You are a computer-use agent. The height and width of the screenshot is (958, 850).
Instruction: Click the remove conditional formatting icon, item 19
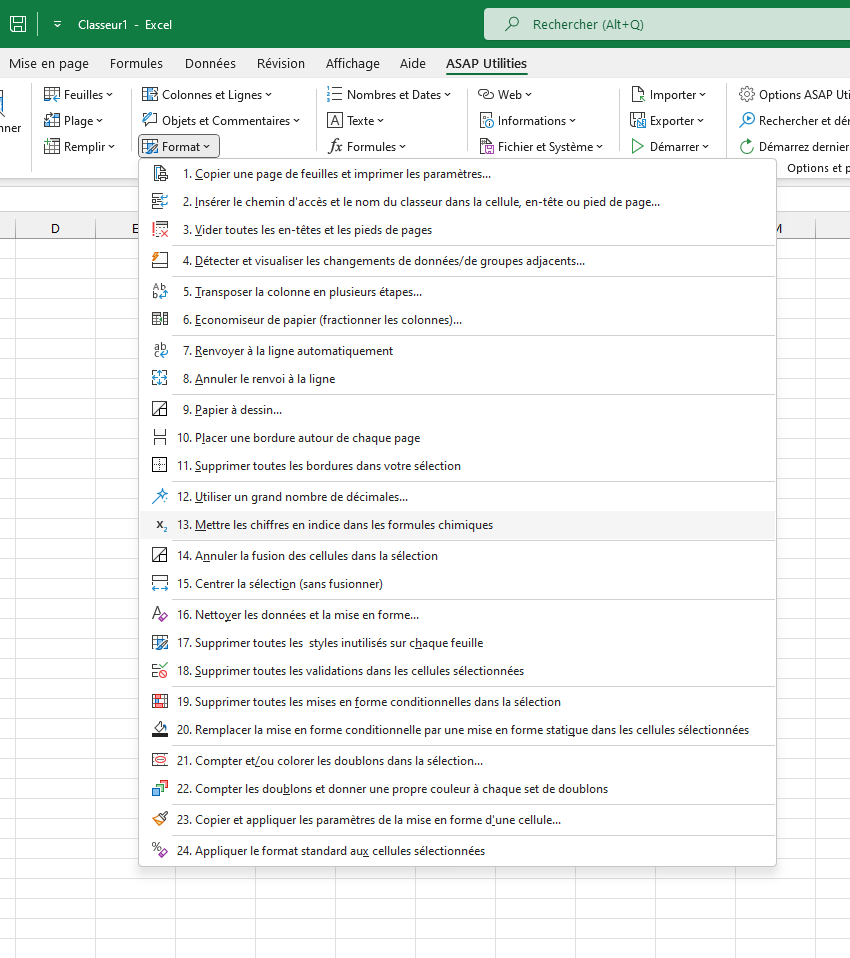pyautogui.click(x=160, y=701)
